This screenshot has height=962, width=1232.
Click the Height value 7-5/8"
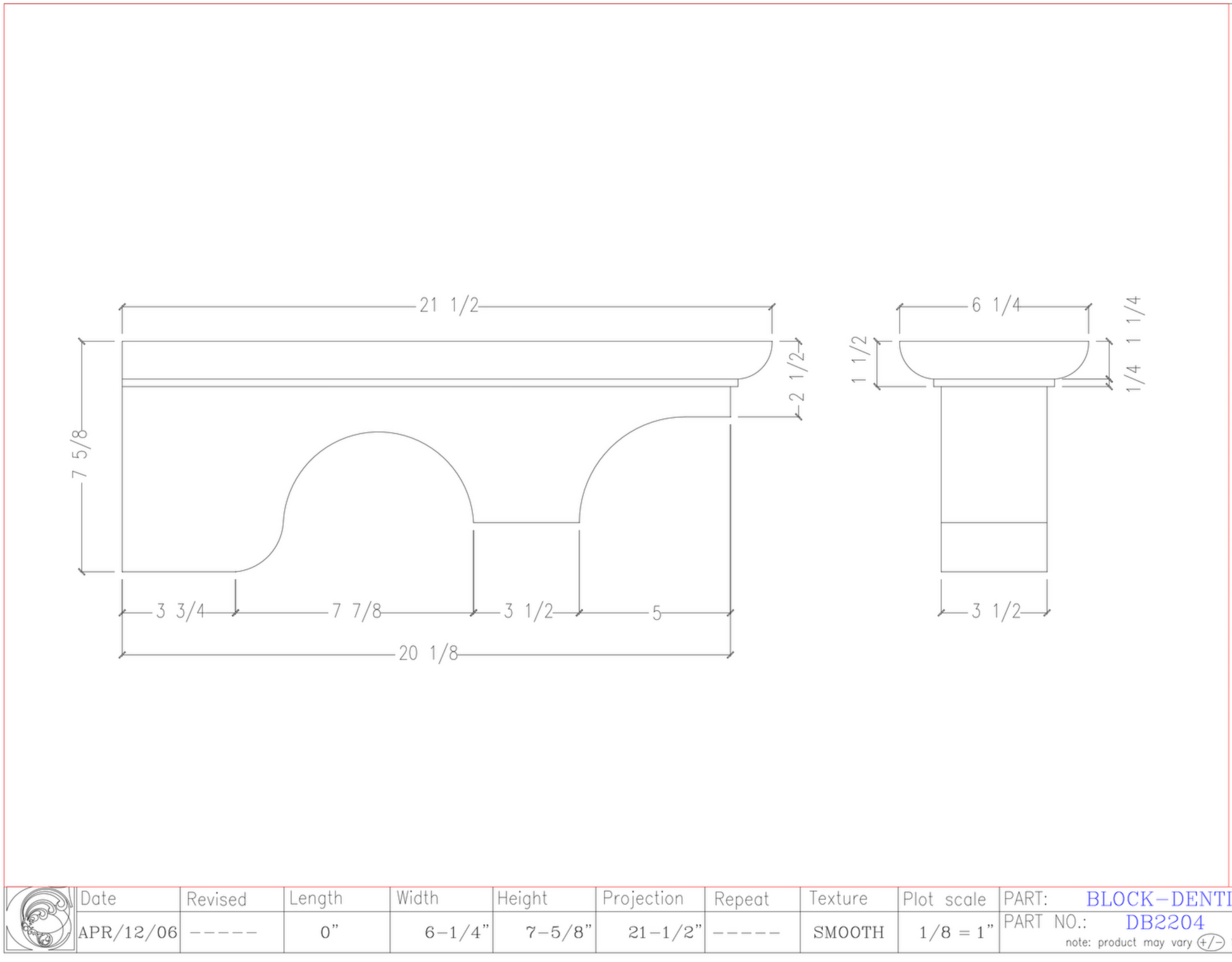point(558,932)
